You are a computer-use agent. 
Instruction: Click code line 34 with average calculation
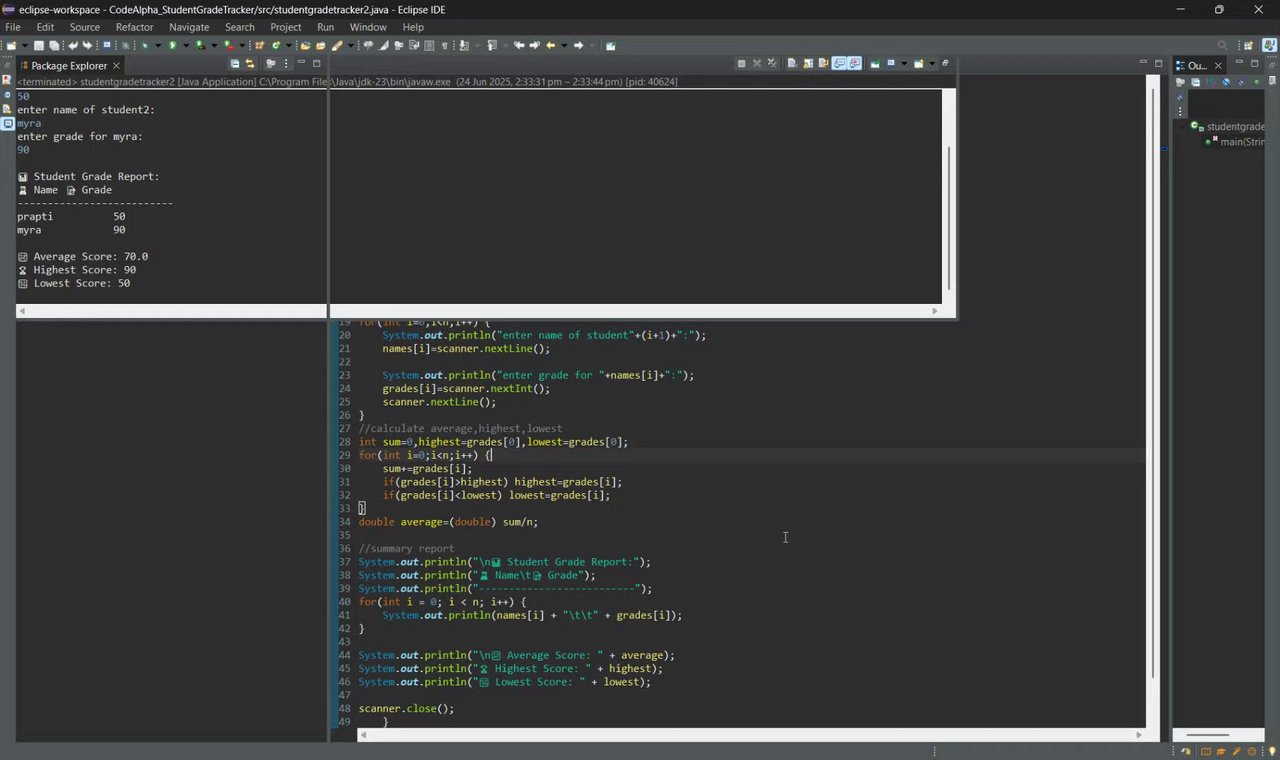[448, 522]
